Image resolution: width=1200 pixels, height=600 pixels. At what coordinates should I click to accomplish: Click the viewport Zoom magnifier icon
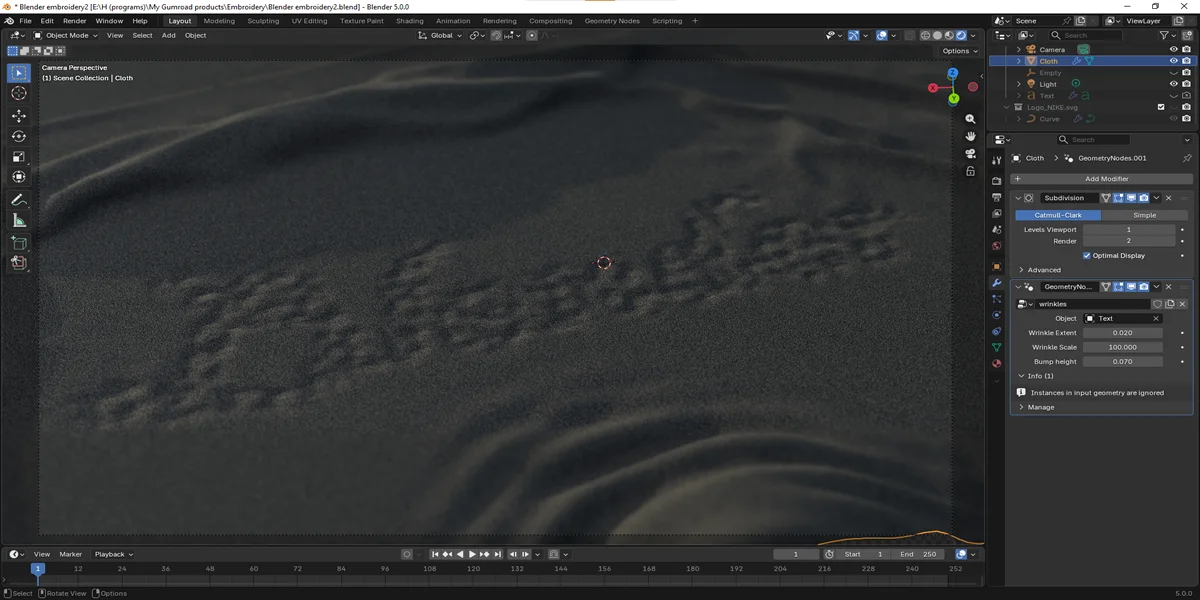coord(970,119)
